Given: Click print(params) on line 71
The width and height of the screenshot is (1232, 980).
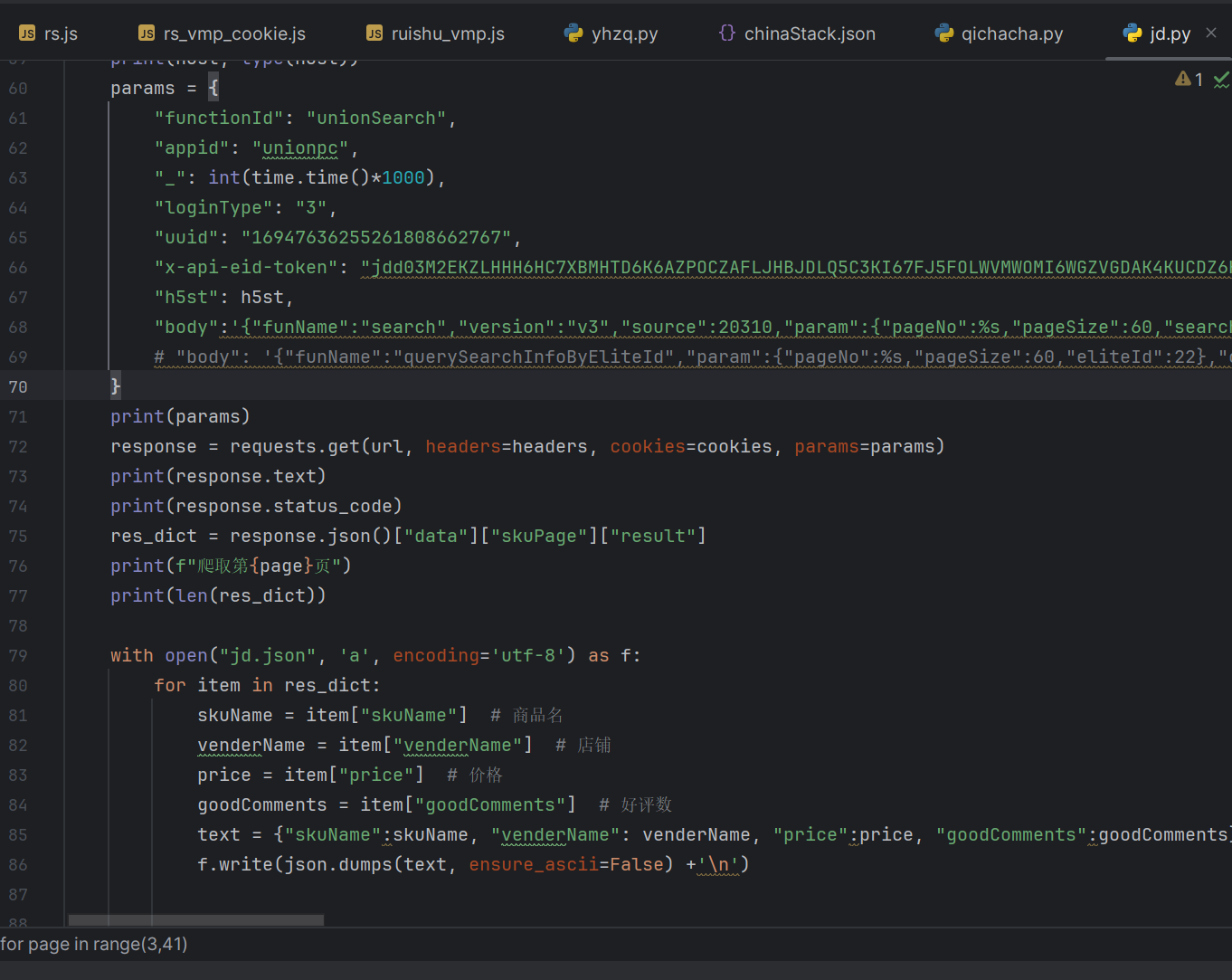Looking at the screenshot, I should (x=180, y=417).
